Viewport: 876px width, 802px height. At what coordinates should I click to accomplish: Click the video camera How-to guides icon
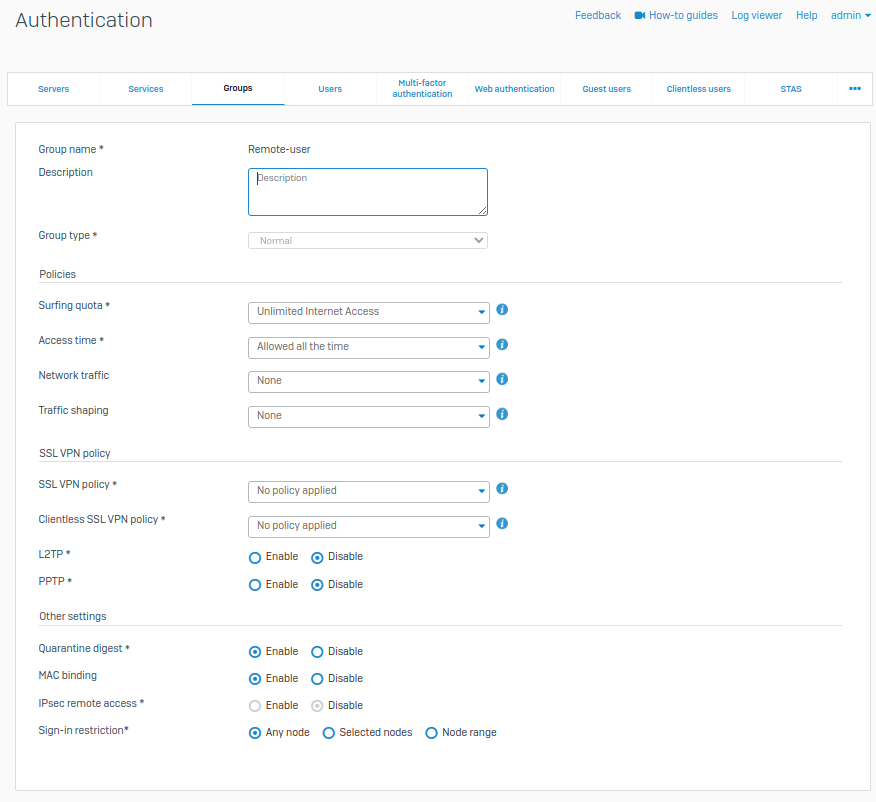coord(640,16)
